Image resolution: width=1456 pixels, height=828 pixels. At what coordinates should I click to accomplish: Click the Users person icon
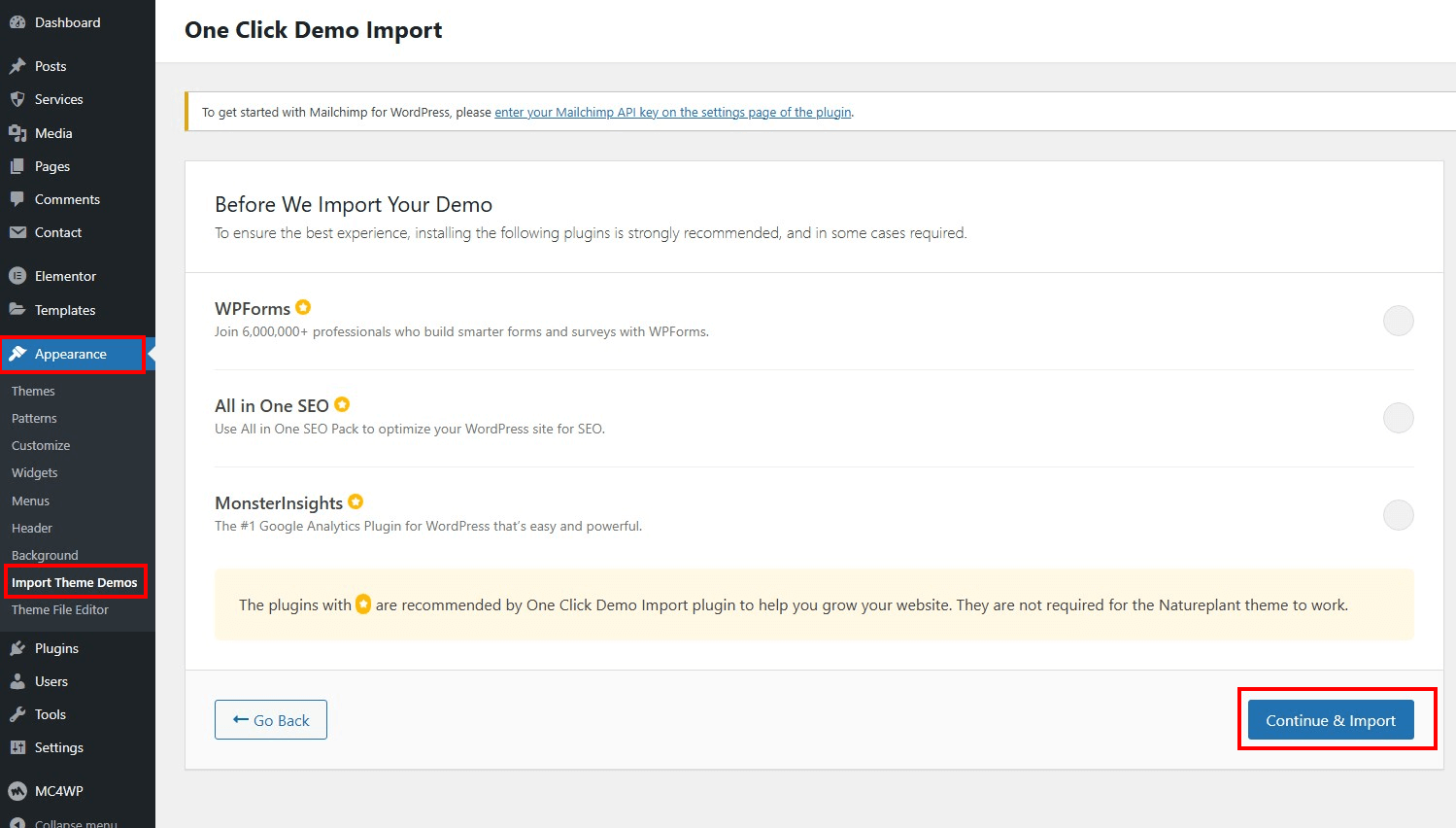point(17,681)
